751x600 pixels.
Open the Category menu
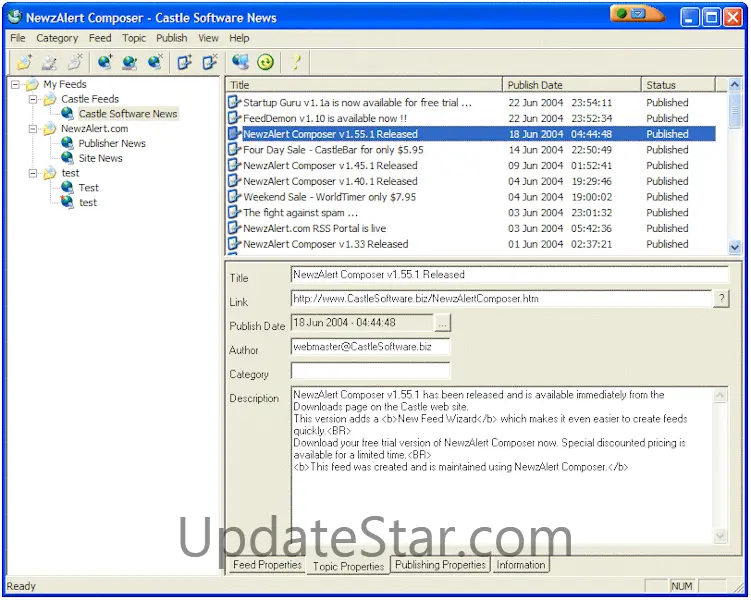pyautogui.click(x=57, y=38)
